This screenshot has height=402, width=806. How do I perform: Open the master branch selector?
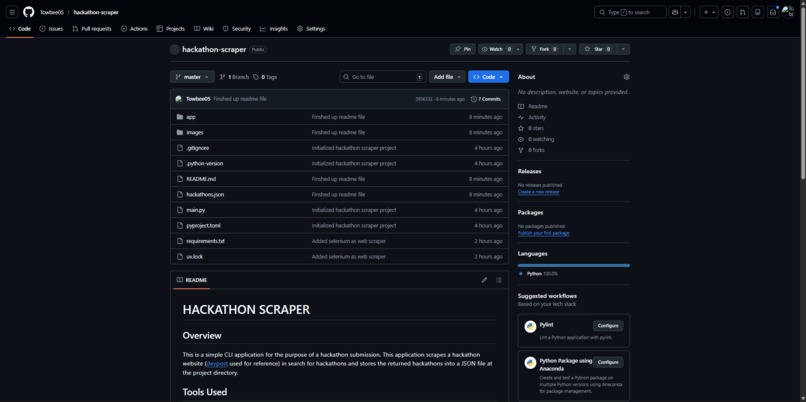click(x=192, y=77)
